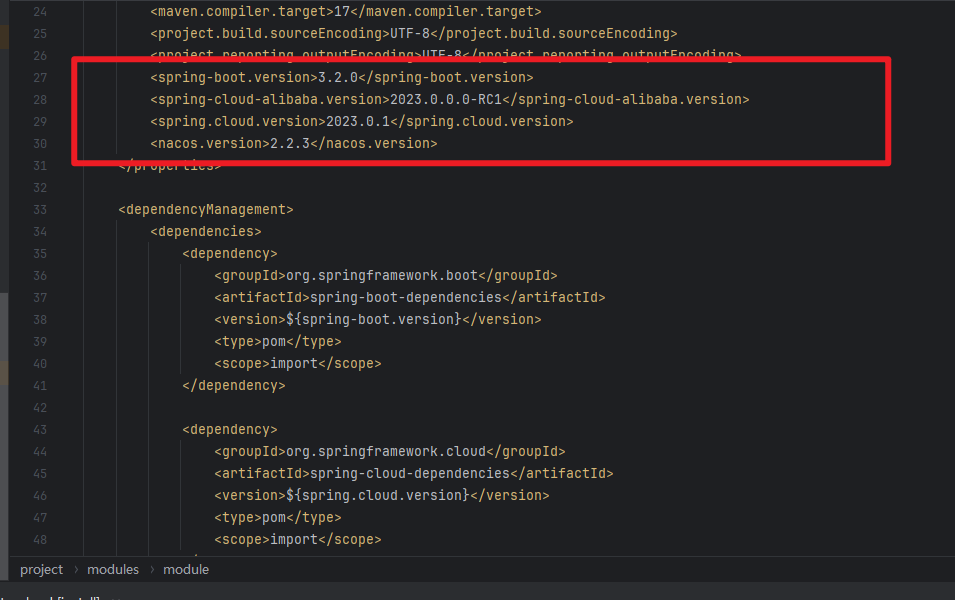Click the spring.cloud.version 2023.0.1 property
Viewport: 955px width, 600px height.
pos(362,121)
